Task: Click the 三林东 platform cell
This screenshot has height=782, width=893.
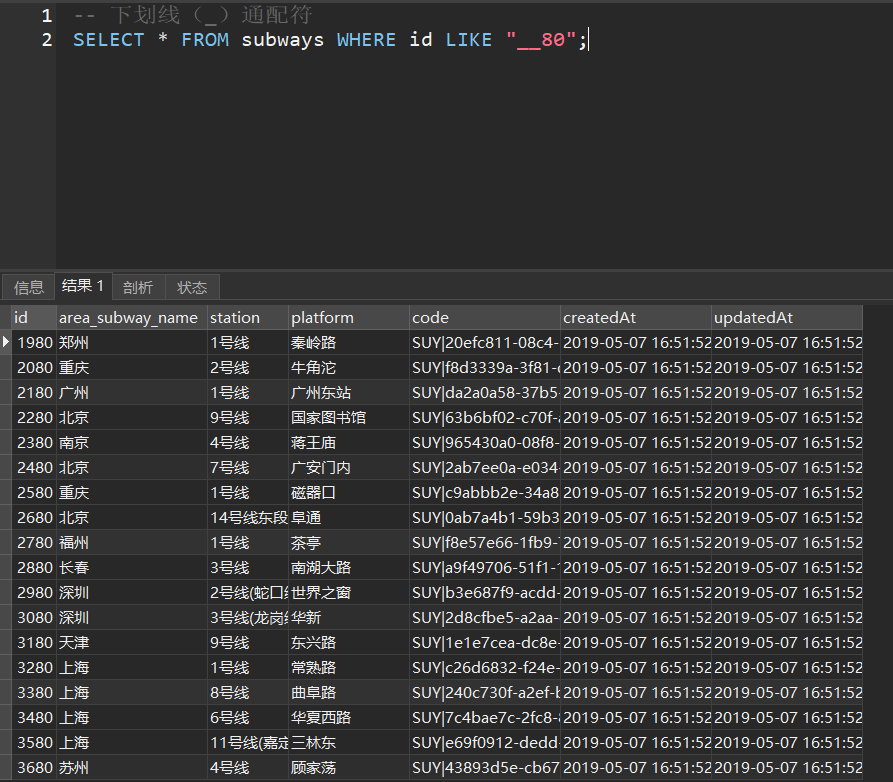Action: (349, 743)
